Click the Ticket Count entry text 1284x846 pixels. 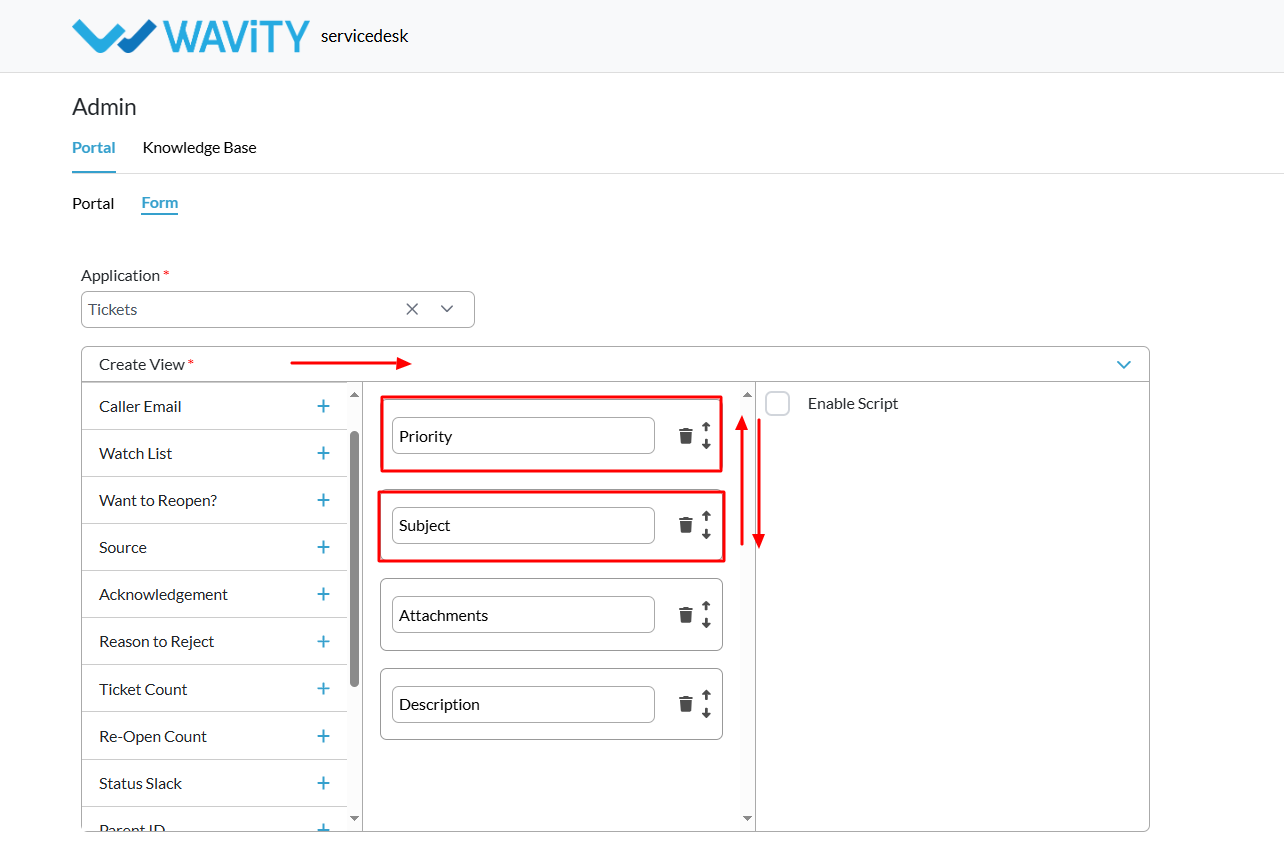[x=143, y=689]
